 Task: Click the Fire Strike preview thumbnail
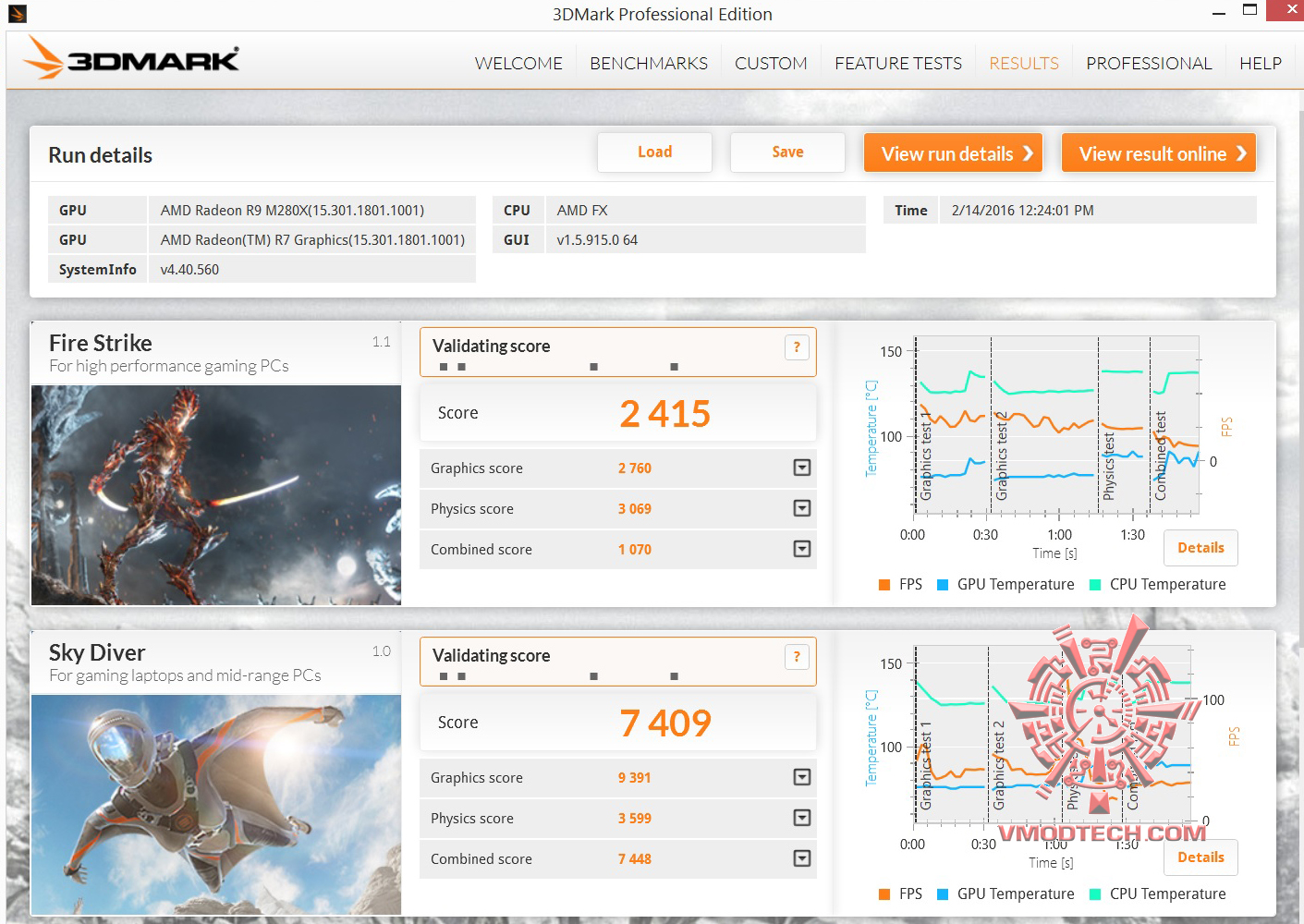tap(216, 495)
